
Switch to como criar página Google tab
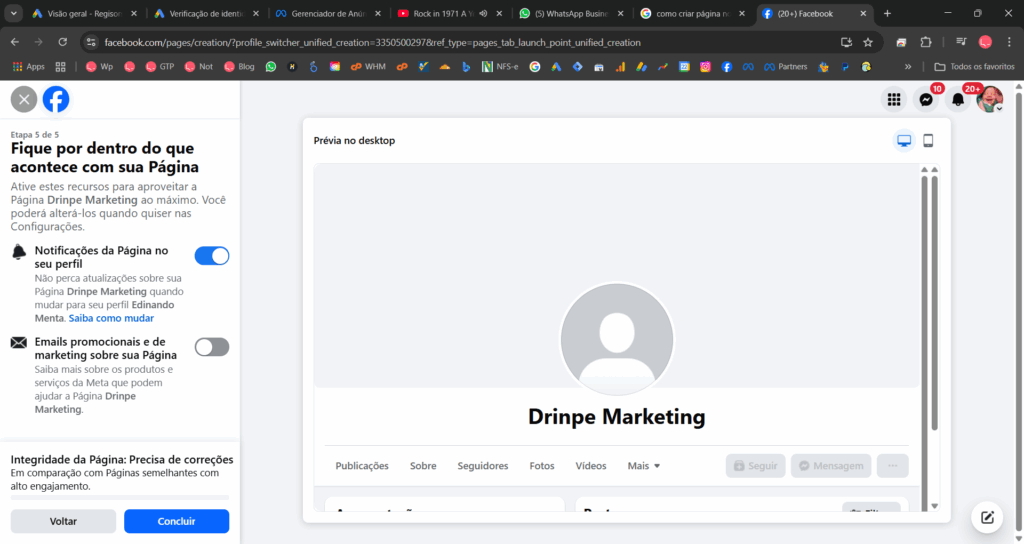(693, 13)
